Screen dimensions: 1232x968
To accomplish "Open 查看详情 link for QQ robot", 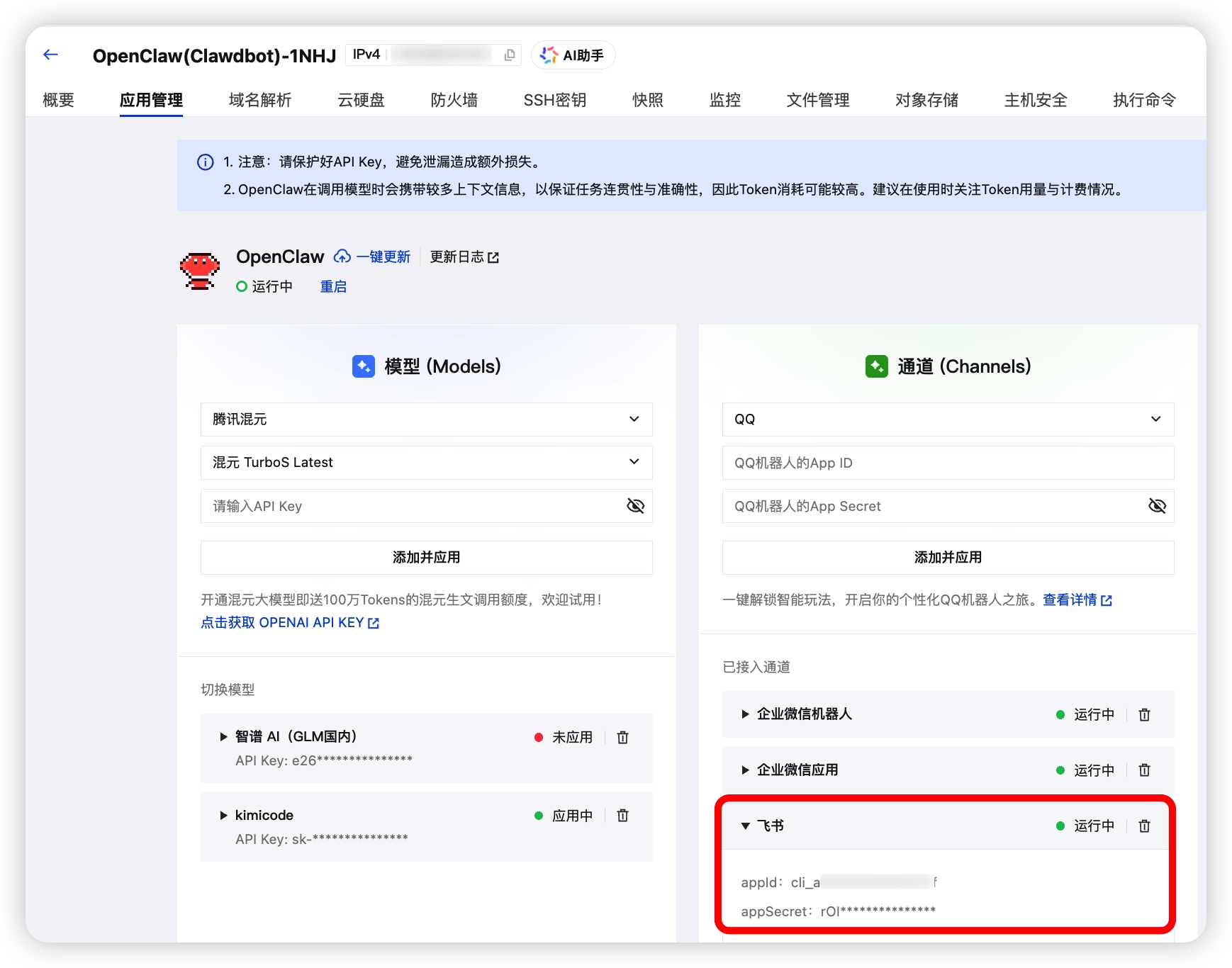I will click(x=1077, y=600).
